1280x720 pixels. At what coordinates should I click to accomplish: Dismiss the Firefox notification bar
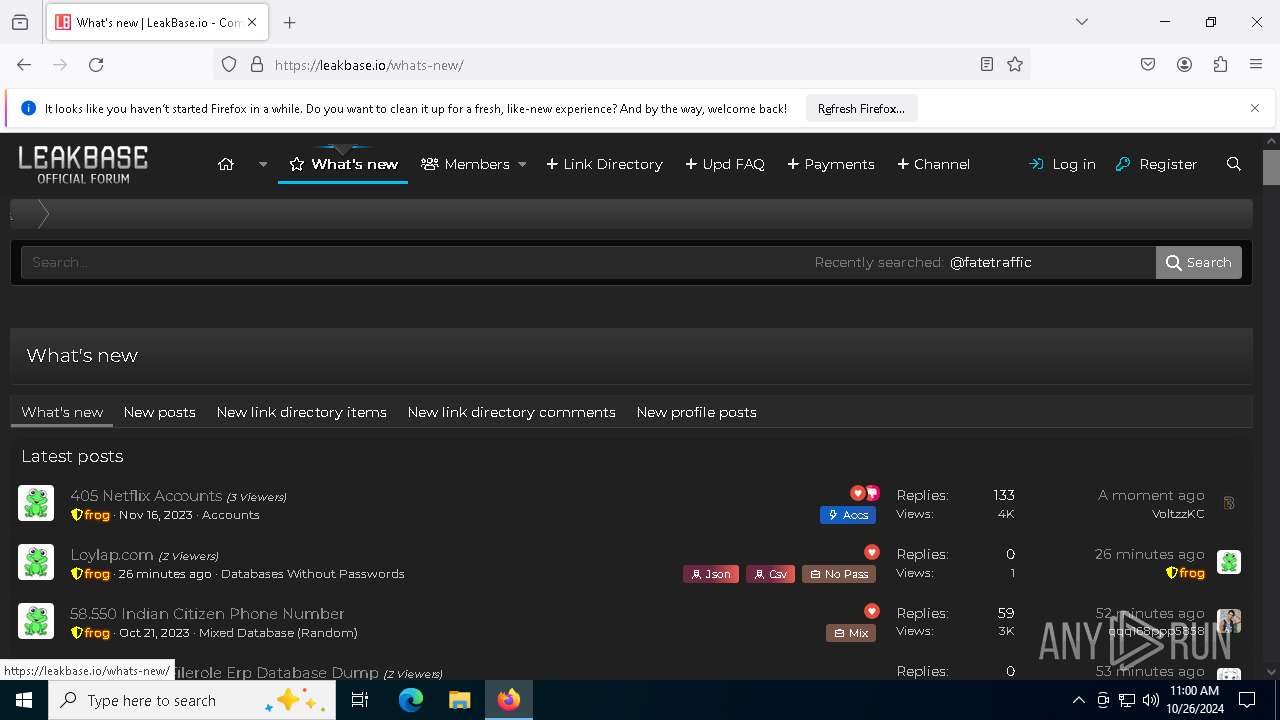(x=1255, y=108)
